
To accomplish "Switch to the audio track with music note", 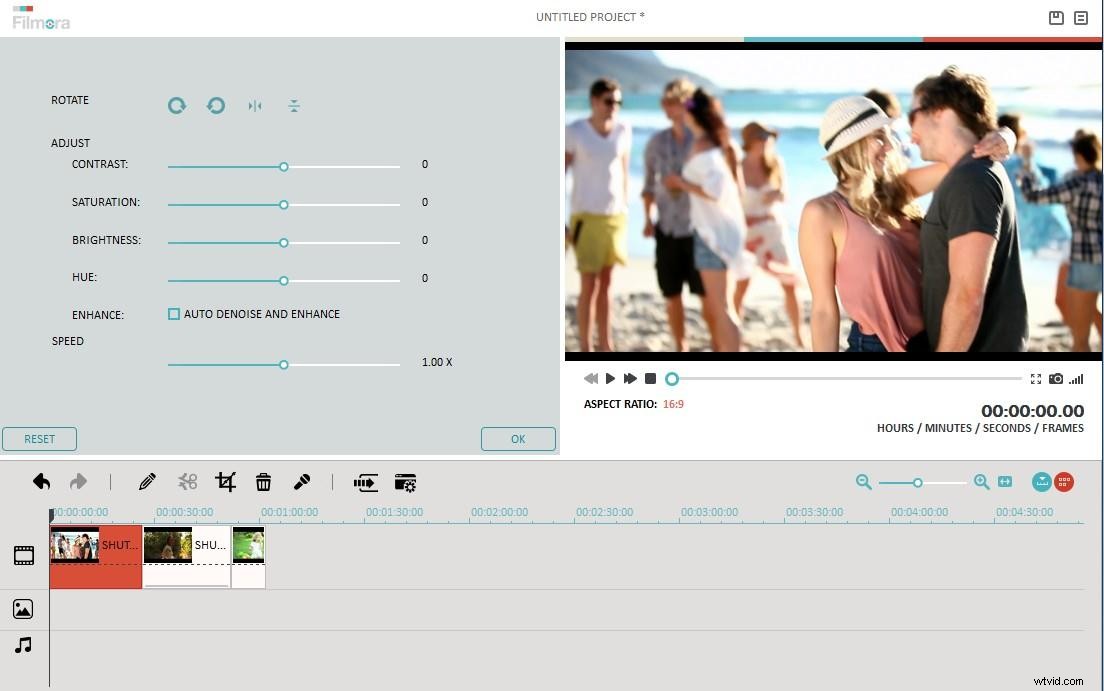I will coord(23,645).
